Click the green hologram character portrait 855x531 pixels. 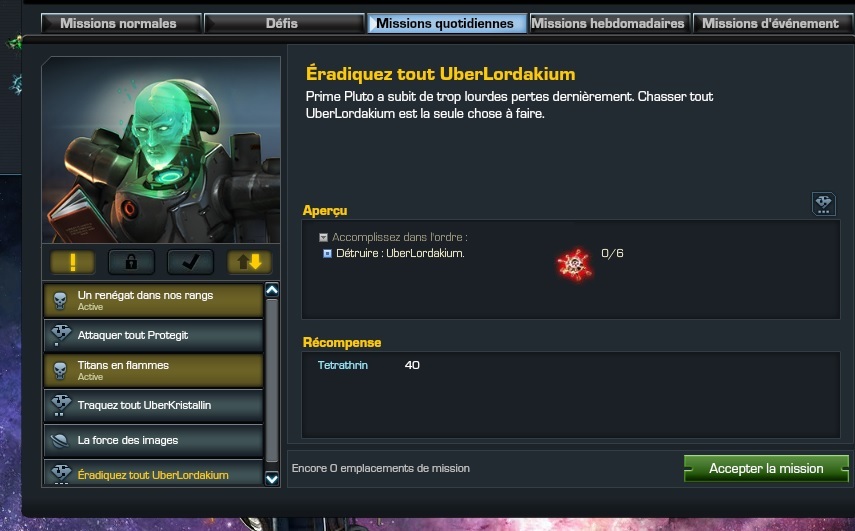coord(161,150)
